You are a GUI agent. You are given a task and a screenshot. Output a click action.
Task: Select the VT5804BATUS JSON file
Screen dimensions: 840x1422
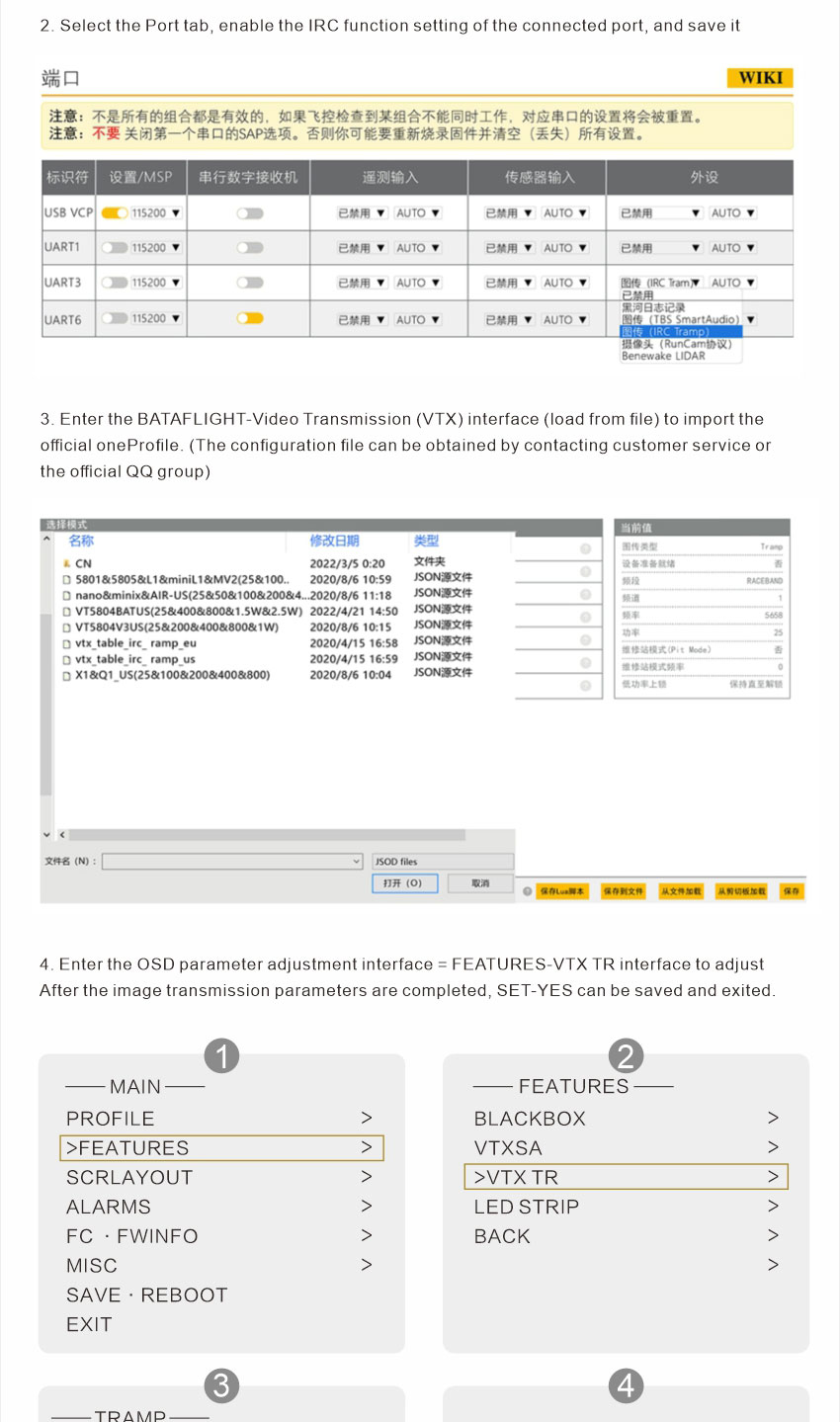(176, 612)
